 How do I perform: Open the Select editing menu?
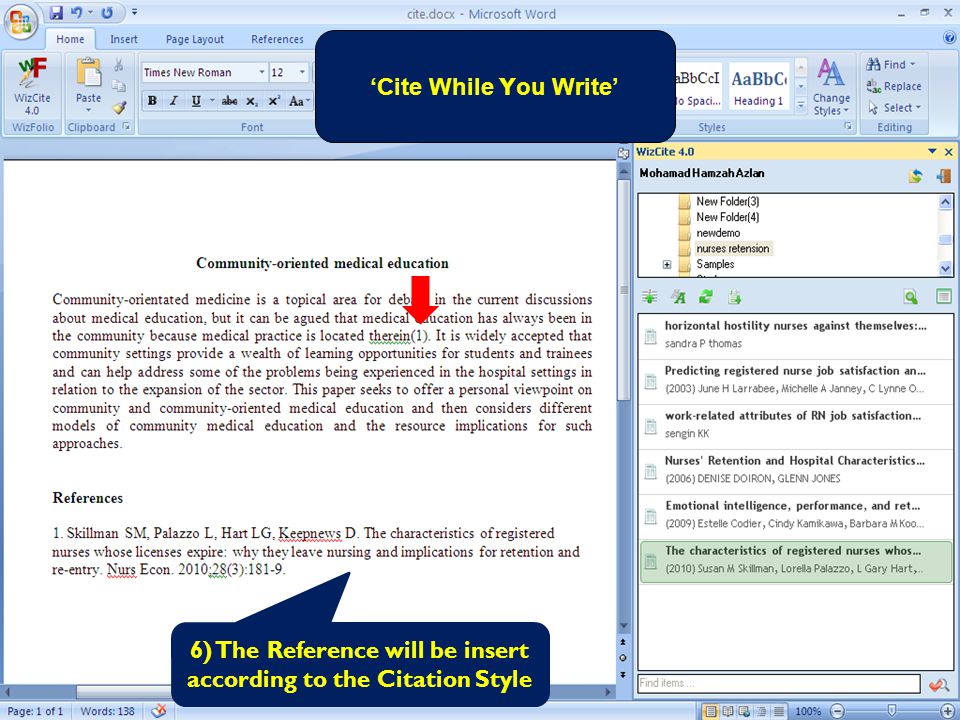tap(894, 108)
